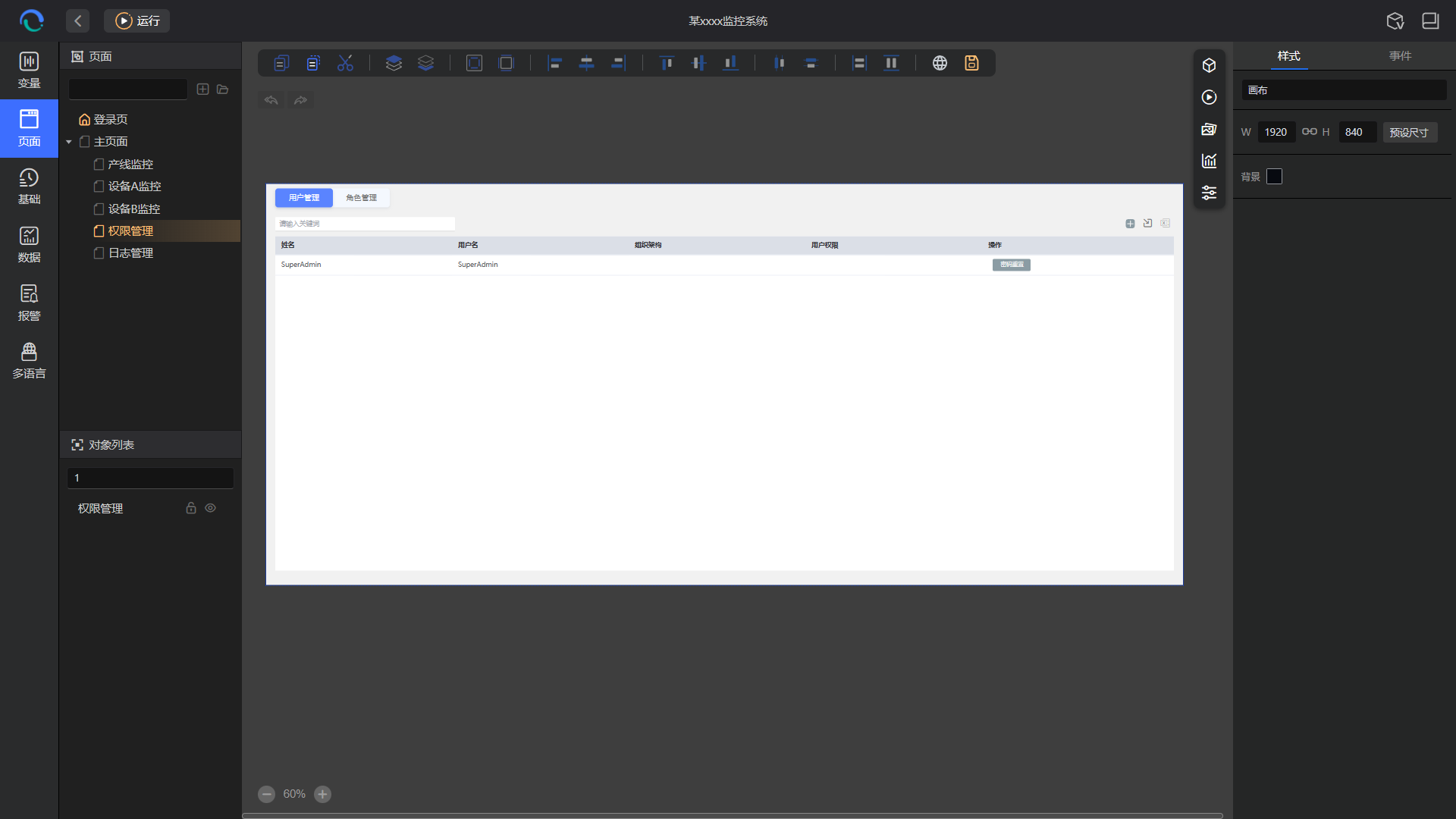Open the 3D cube component panel
The width and height of the screenshot is (1456, 819).
[1209, 65]
